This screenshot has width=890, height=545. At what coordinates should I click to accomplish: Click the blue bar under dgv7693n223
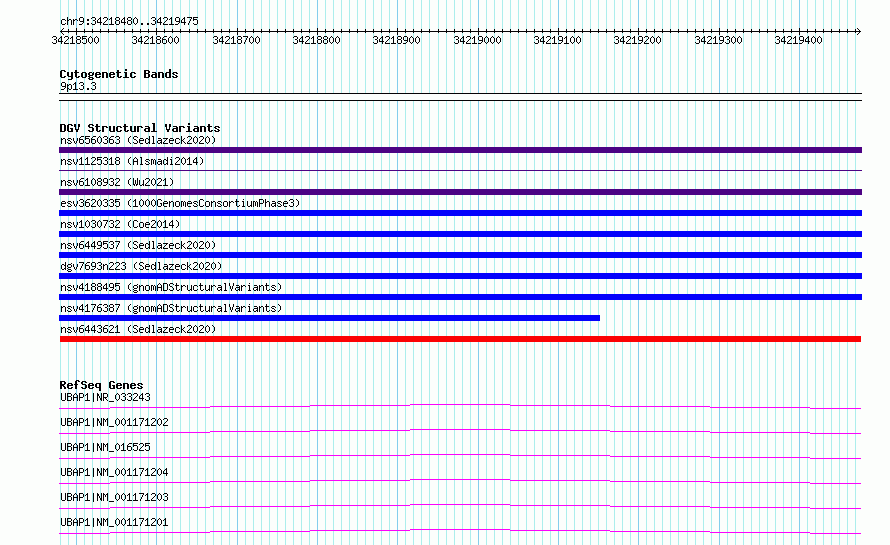click(x=460, y=276)
